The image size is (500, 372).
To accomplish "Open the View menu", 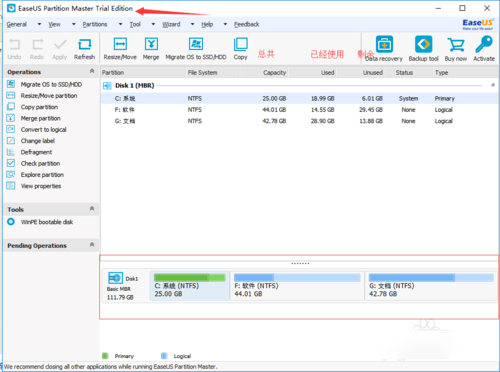I will pyautogui.click(x=55, y=24).
